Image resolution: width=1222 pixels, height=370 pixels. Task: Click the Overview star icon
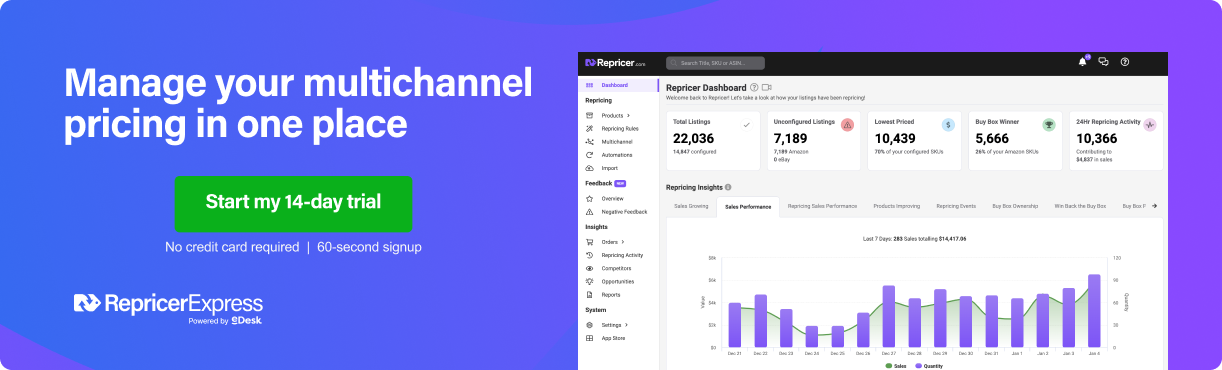click(x=589, y=199)
